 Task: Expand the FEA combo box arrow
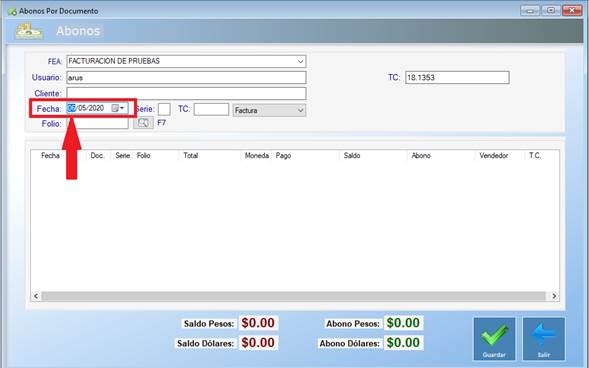pos(300,61)
